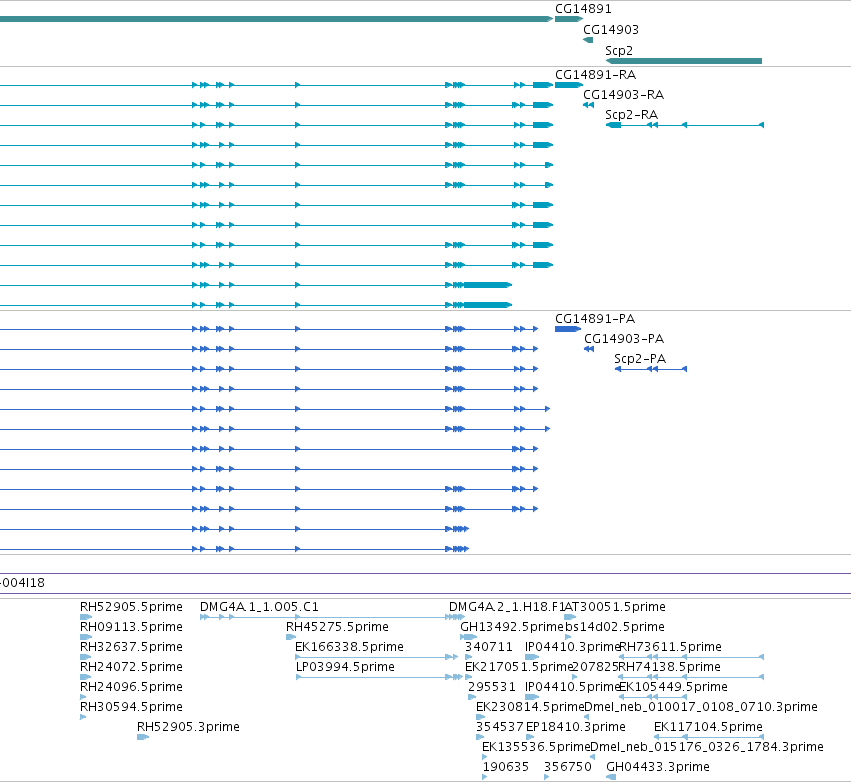Select EST IP04410.3prime

pyautogui.click(x=573, y=647)
